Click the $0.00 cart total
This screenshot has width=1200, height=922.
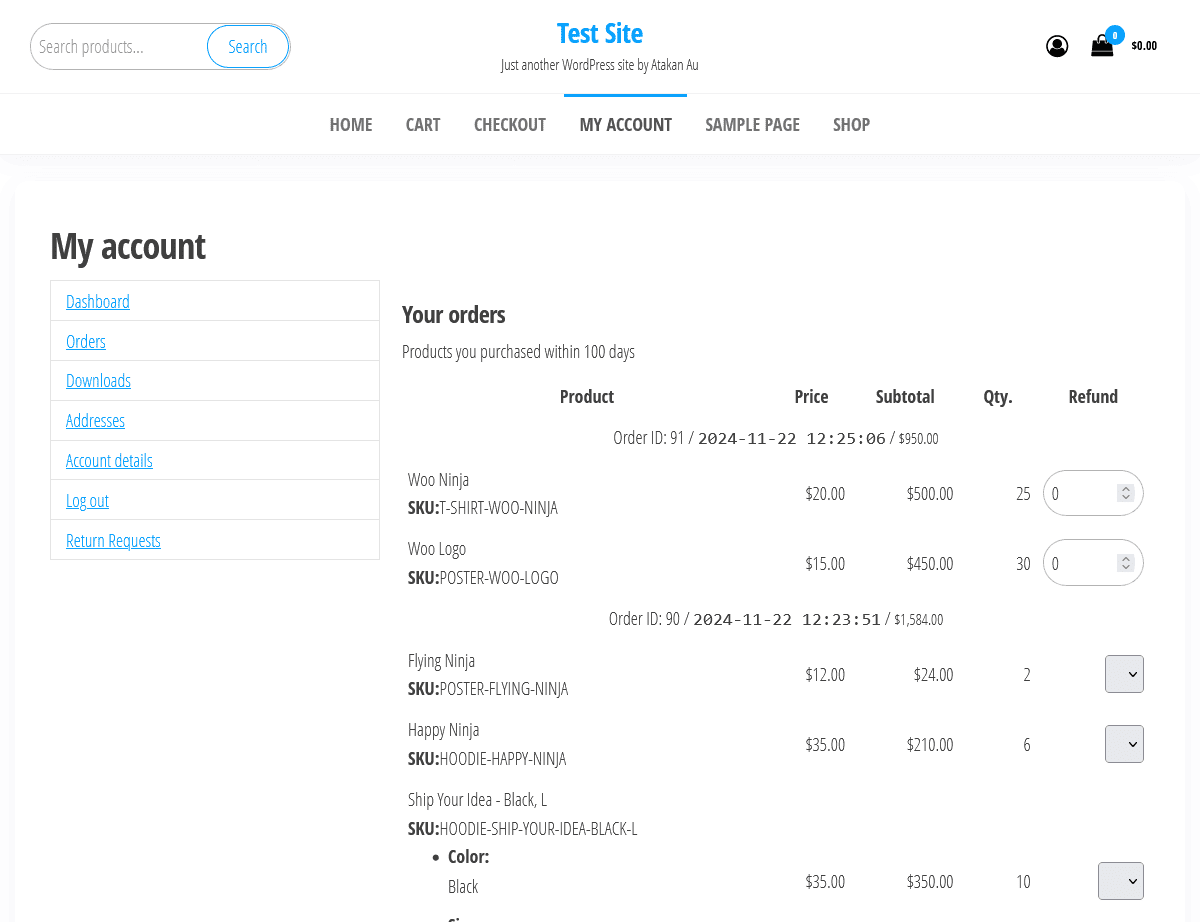pos(1144,45)
